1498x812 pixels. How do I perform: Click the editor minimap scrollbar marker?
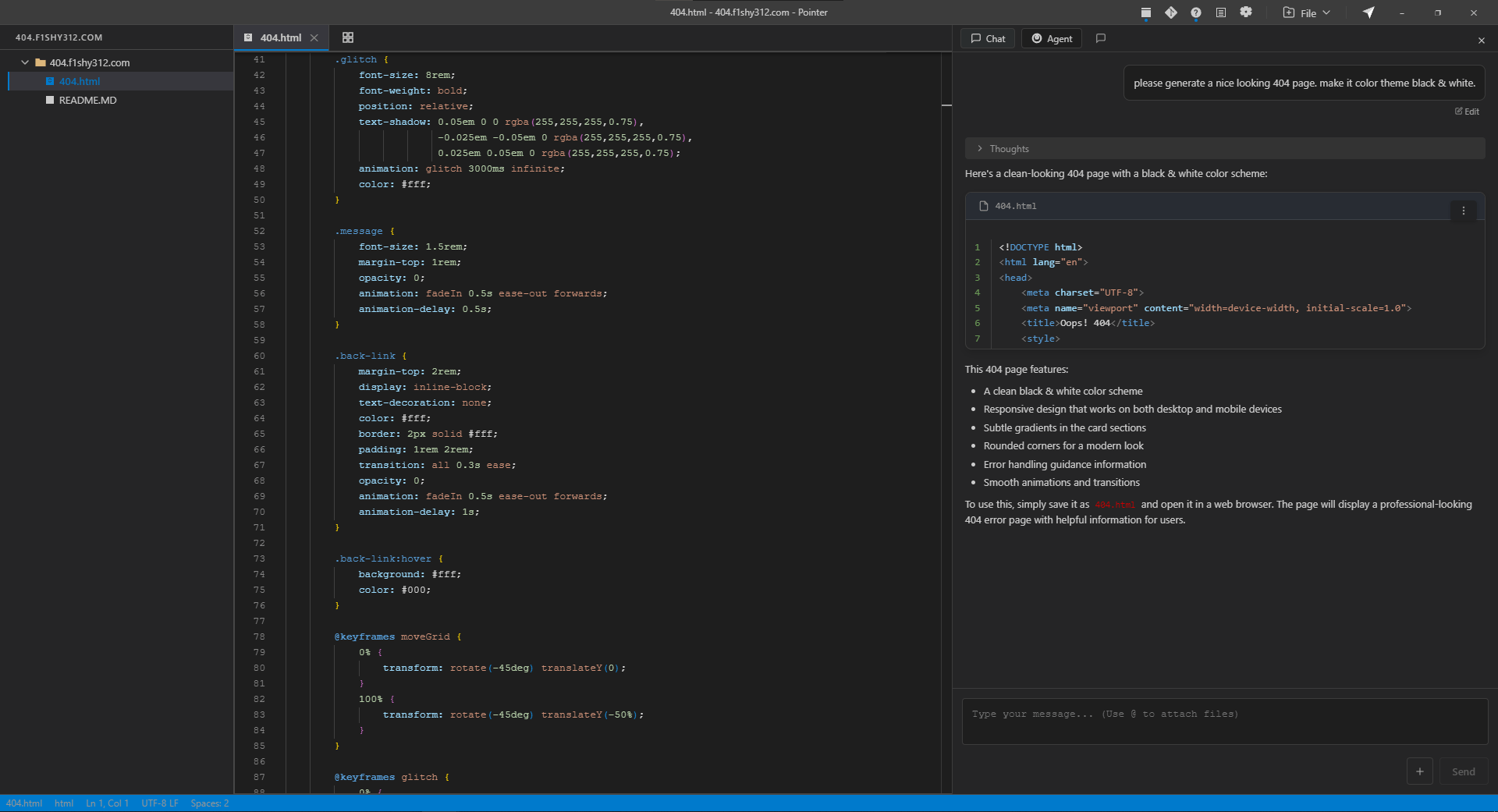[946, 105]
